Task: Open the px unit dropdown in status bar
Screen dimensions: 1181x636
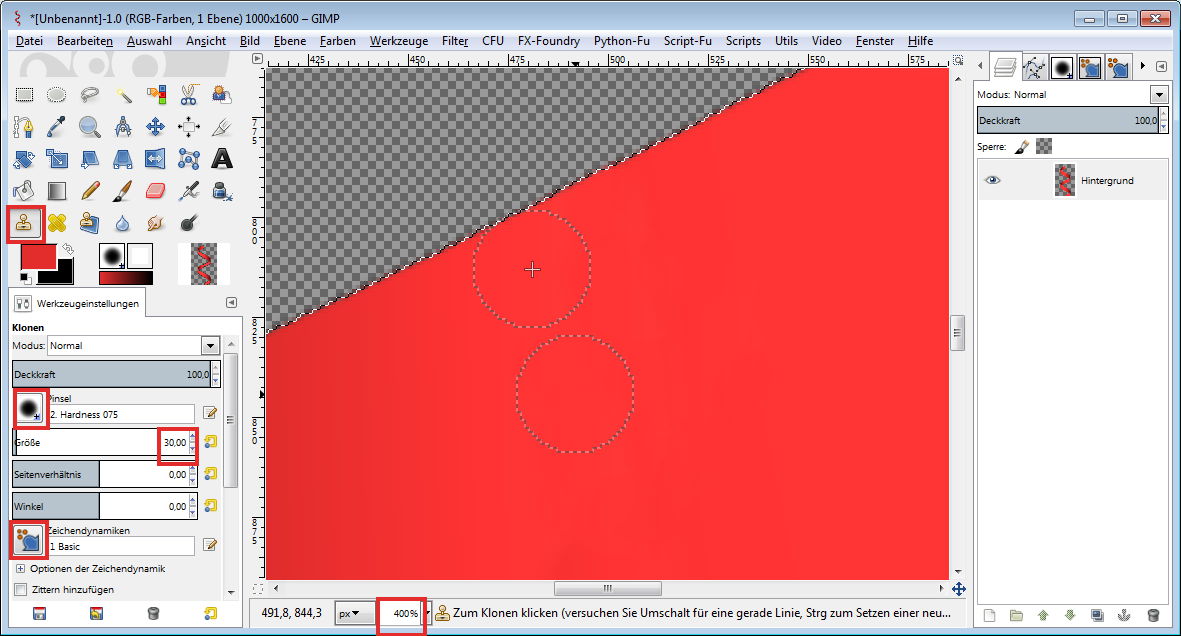Action: point(354,613)
